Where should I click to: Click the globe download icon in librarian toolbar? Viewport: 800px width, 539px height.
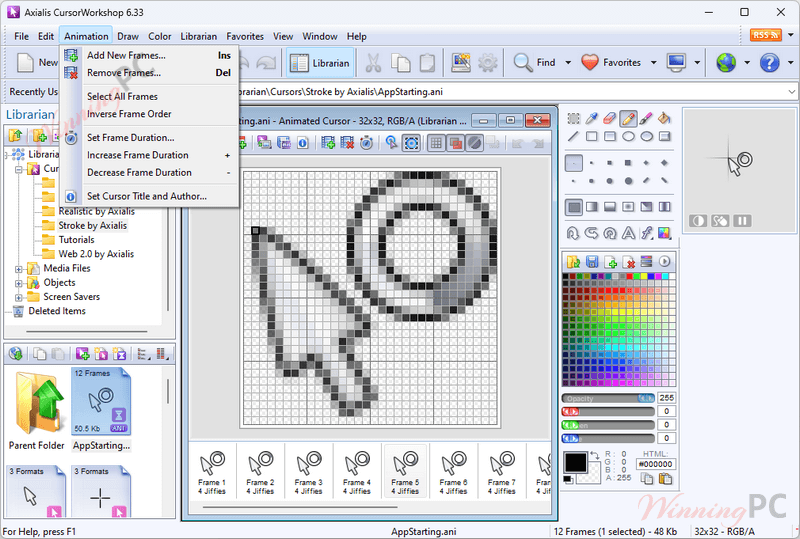pyautogui.click(x=16, y=353)
